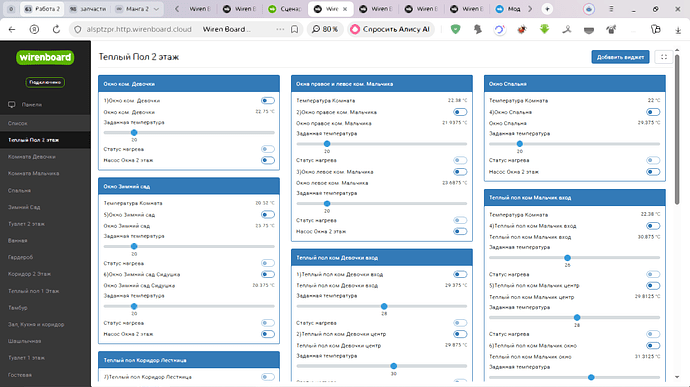Reload the page with the refresh icon
Viewport: 690px width, 387px height.
pyautogui.click(x=56, y=29)
